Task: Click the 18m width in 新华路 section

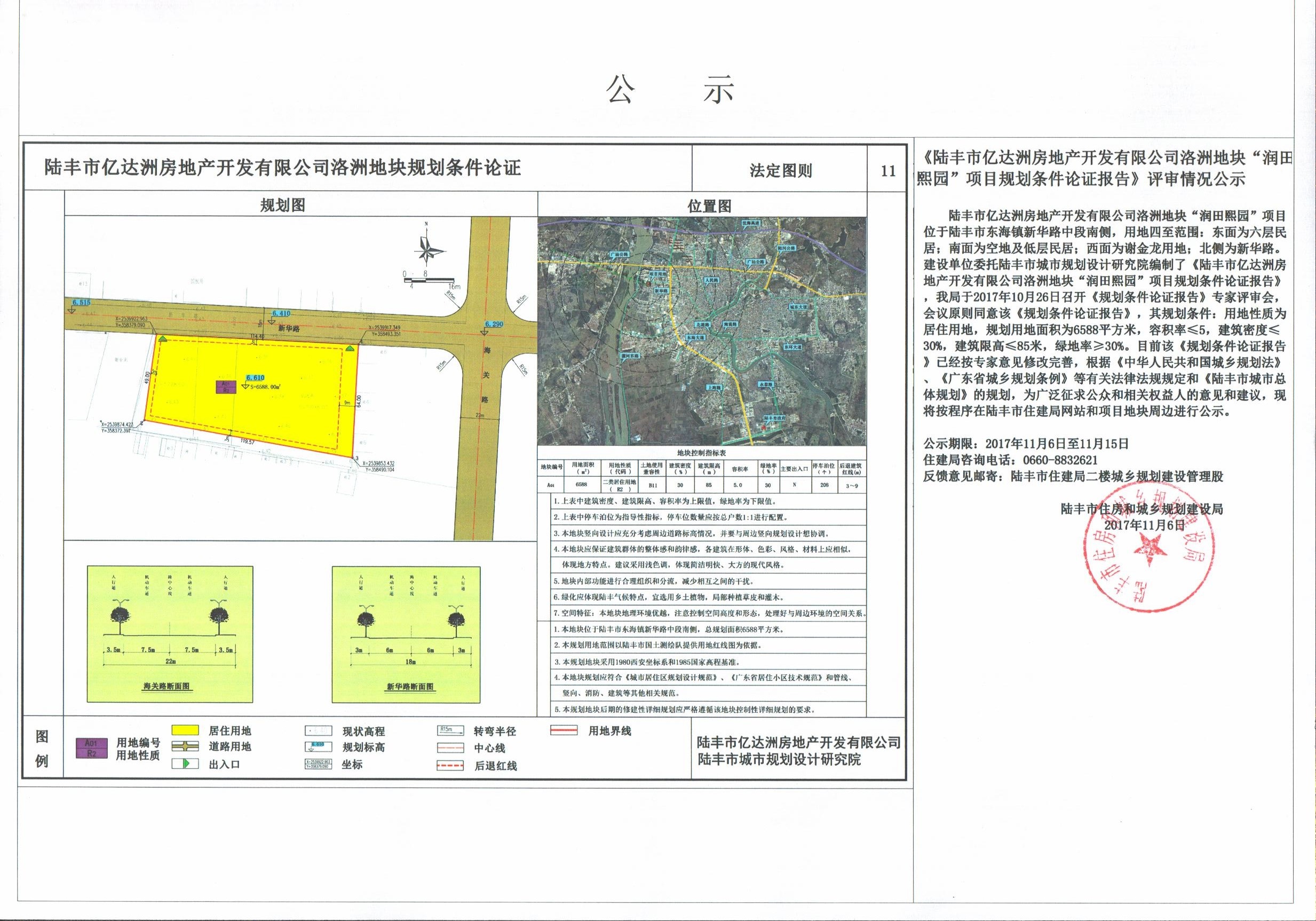Action: point(410,661)
